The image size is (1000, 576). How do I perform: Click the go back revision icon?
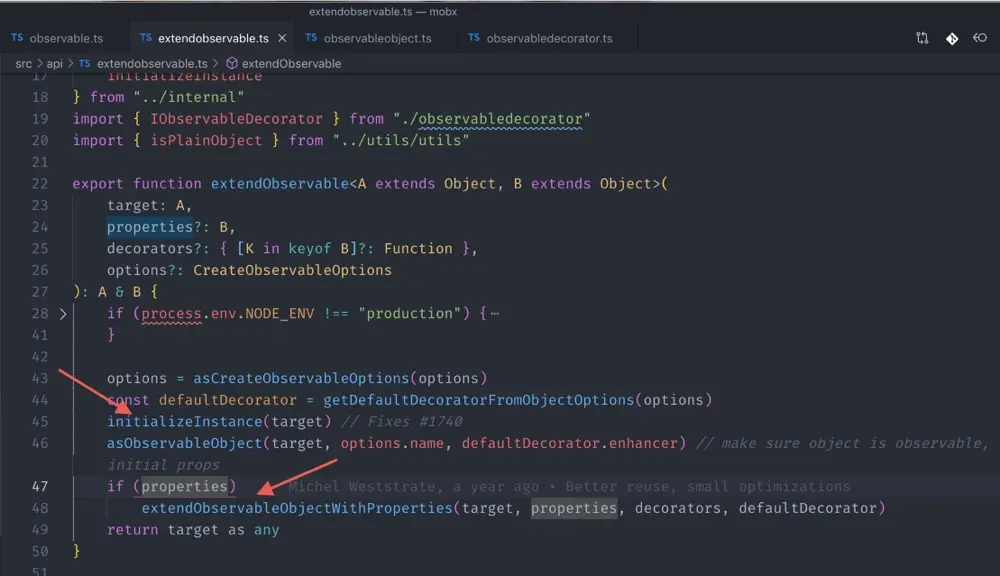(x=980, y=38)
